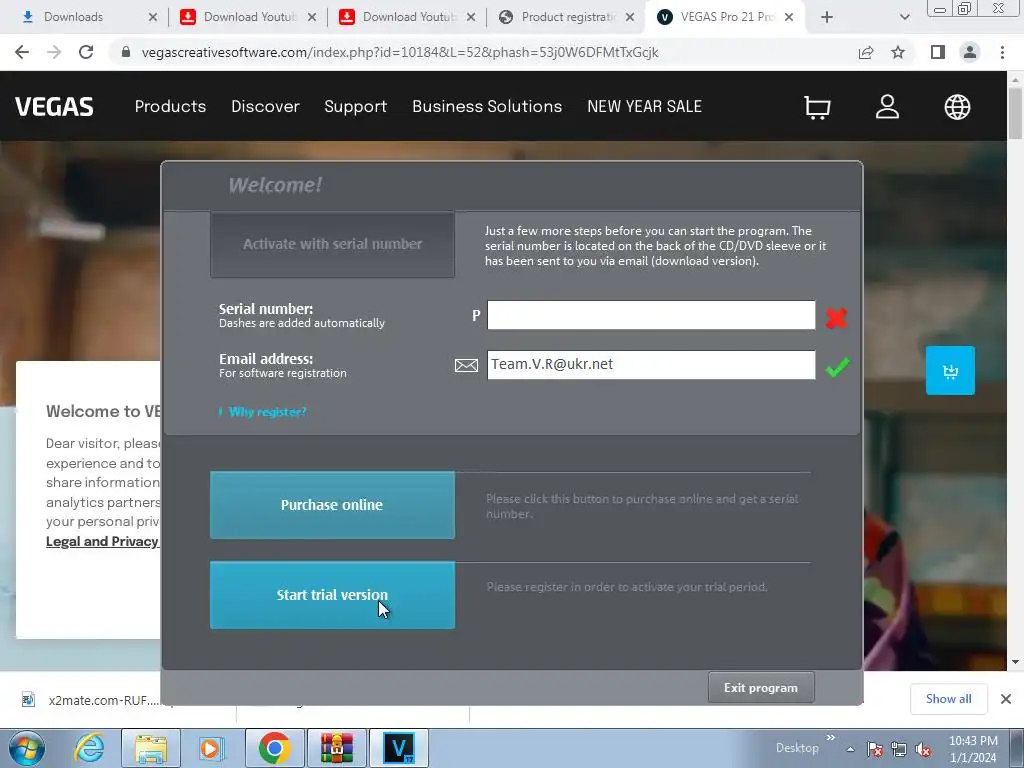Launch Internet Explorer from taskbar
Image resolution: width=1024 pixels, height=768 pixels.
89,748
